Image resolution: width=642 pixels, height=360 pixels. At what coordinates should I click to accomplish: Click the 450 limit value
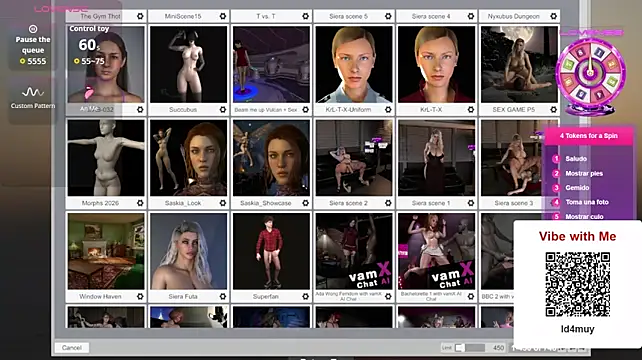pos(498,348)
